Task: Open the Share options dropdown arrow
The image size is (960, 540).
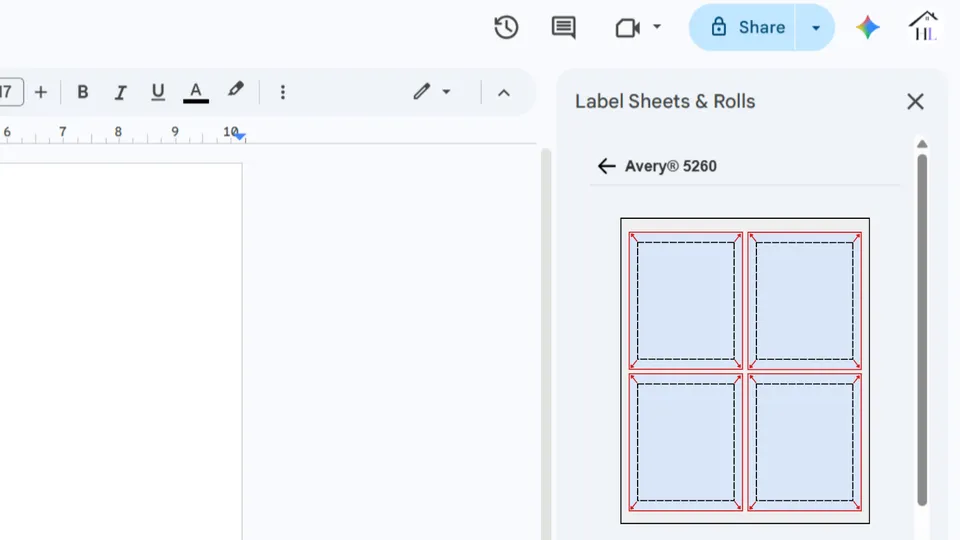Action: pyautogui.click(x=816, y=28)
